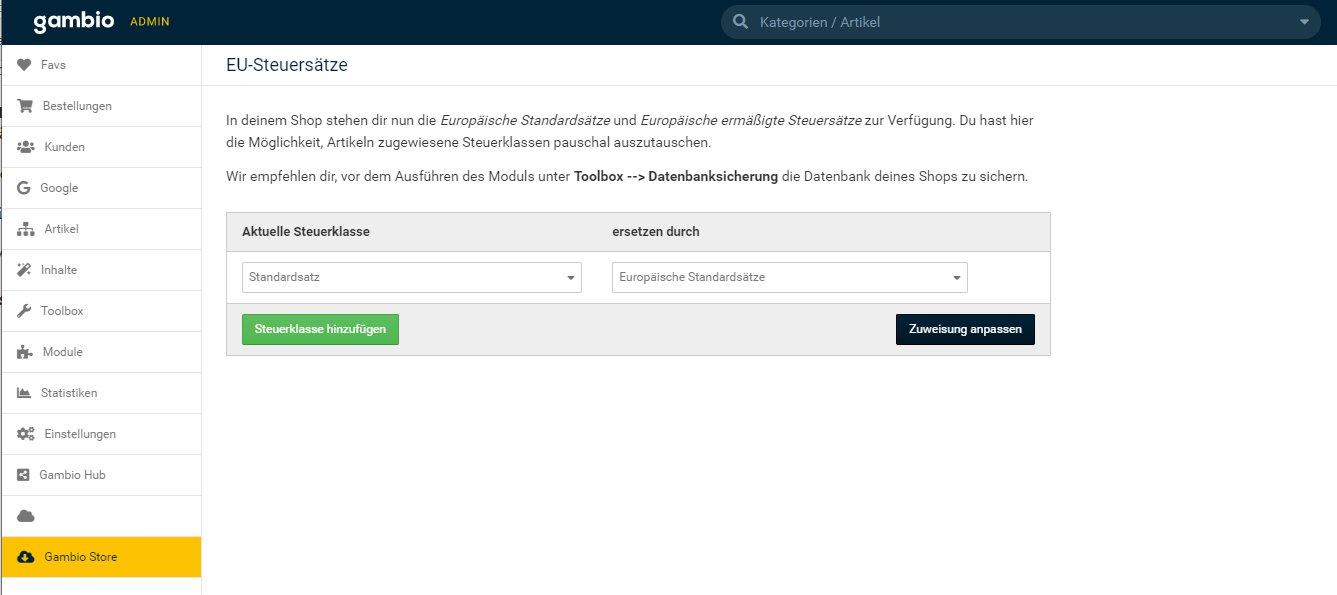Click the Statistiken chart icon
Image resolution: width=1337 pixels, height=595 pixels.
[24, 393]
